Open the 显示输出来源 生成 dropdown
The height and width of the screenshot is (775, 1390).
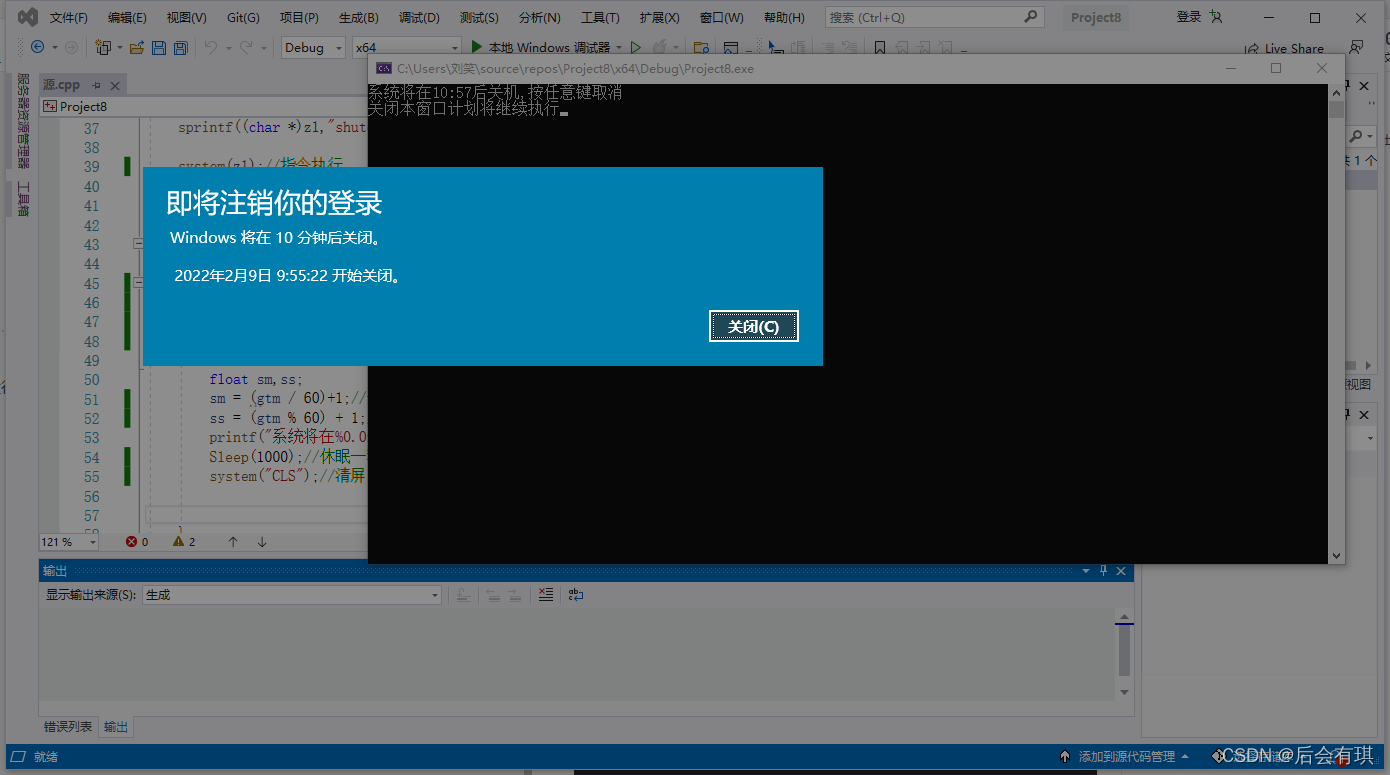coord(292,595)
